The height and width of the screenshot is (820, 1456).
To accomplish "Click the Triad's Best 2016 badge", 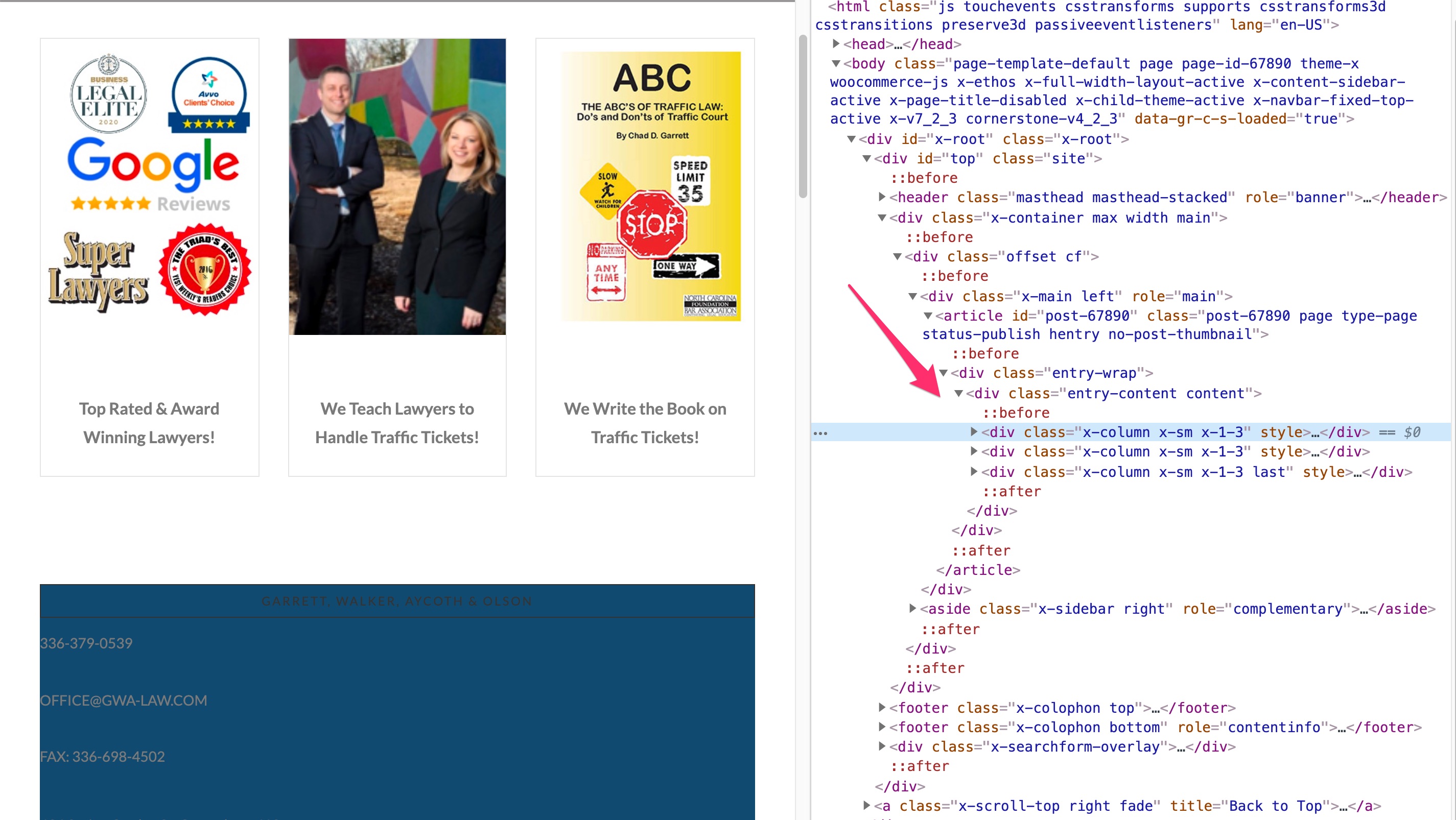I will 205,270.
